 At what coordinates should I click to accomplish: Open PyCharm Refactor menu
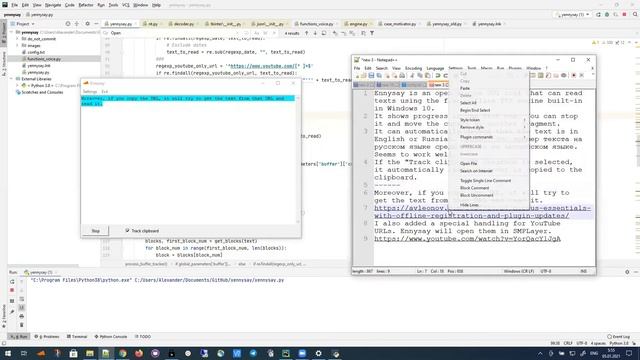[x=86, y=5]
